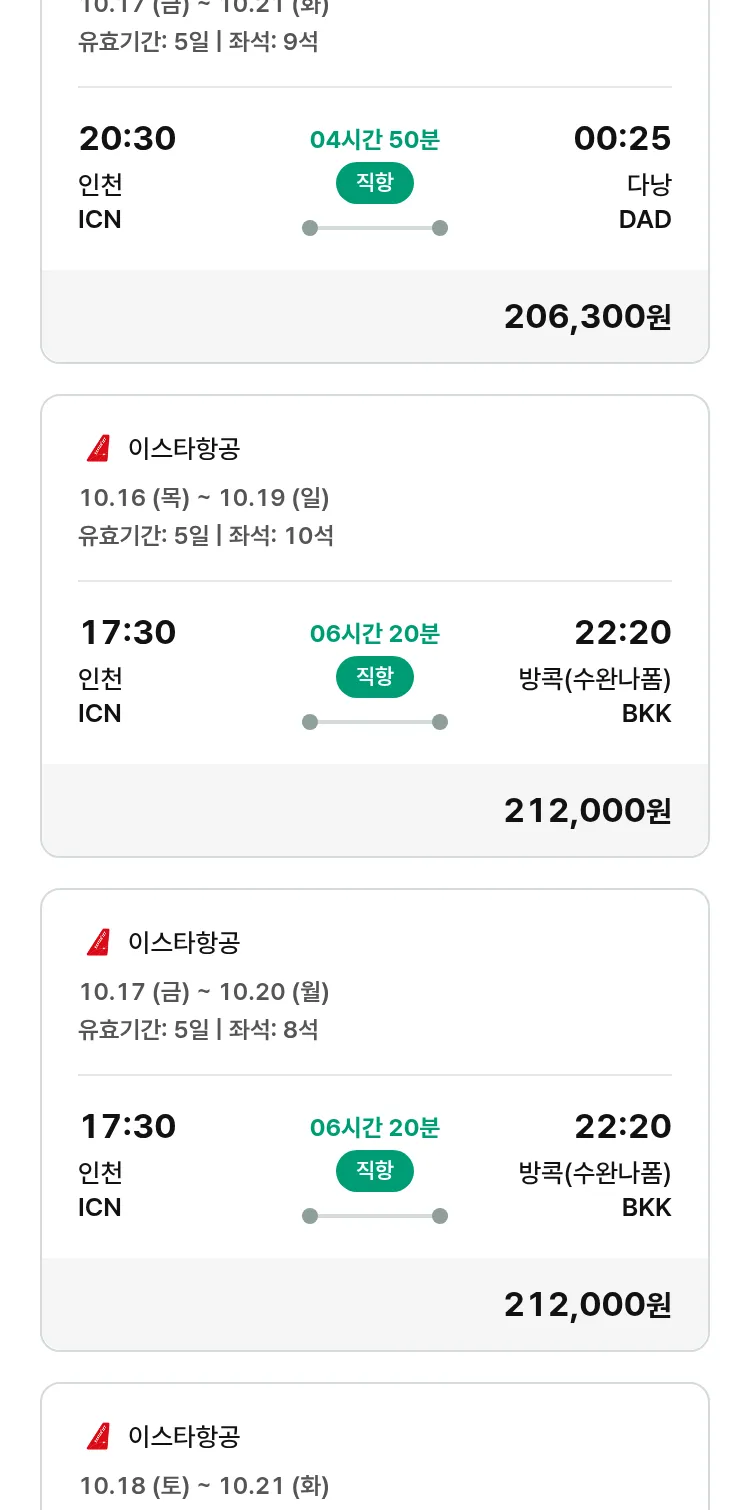Tap the 직항 badge on the Da Nang flight
The image size is (750, 1510).
click(x=374, y=183)
